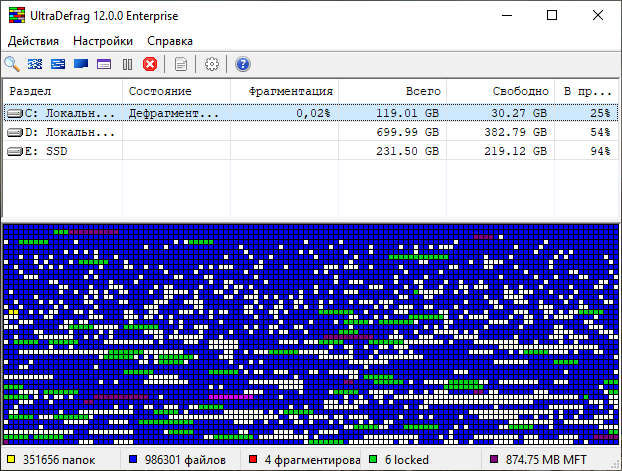Viewport: 622px width, 471px height.
Task: Click the Defragment toolbar icon
Action: coord(36,64)
